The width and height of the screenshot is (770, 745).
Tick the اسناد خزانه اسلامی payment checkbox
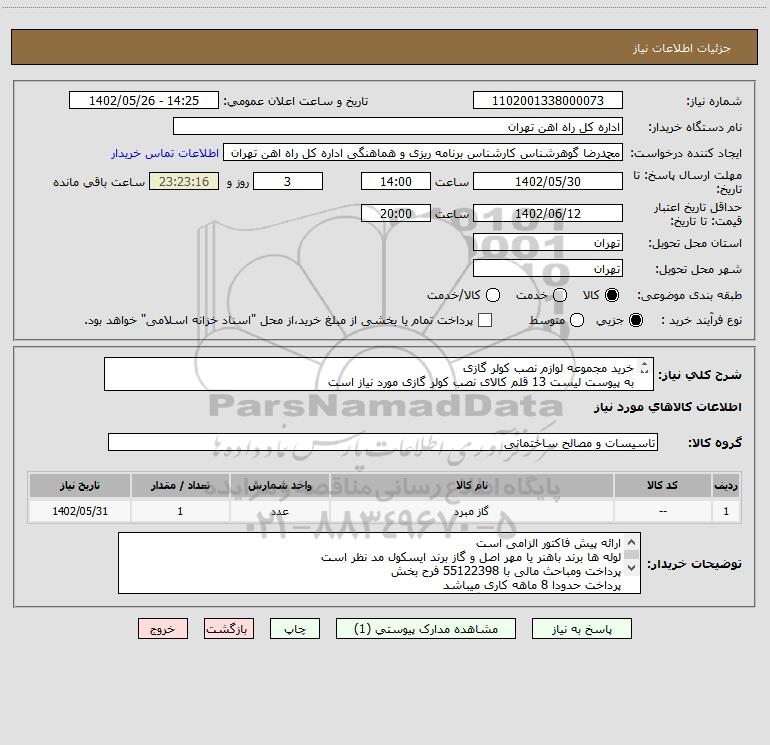click(485, 320)
